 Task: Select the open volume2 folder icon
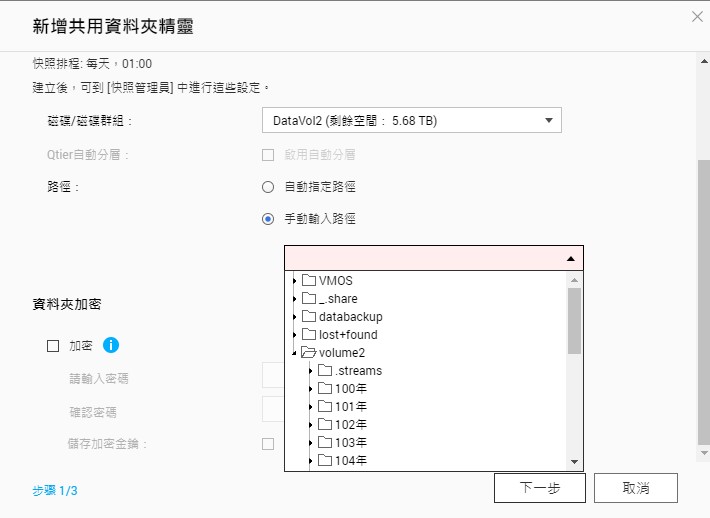(309, 353)
